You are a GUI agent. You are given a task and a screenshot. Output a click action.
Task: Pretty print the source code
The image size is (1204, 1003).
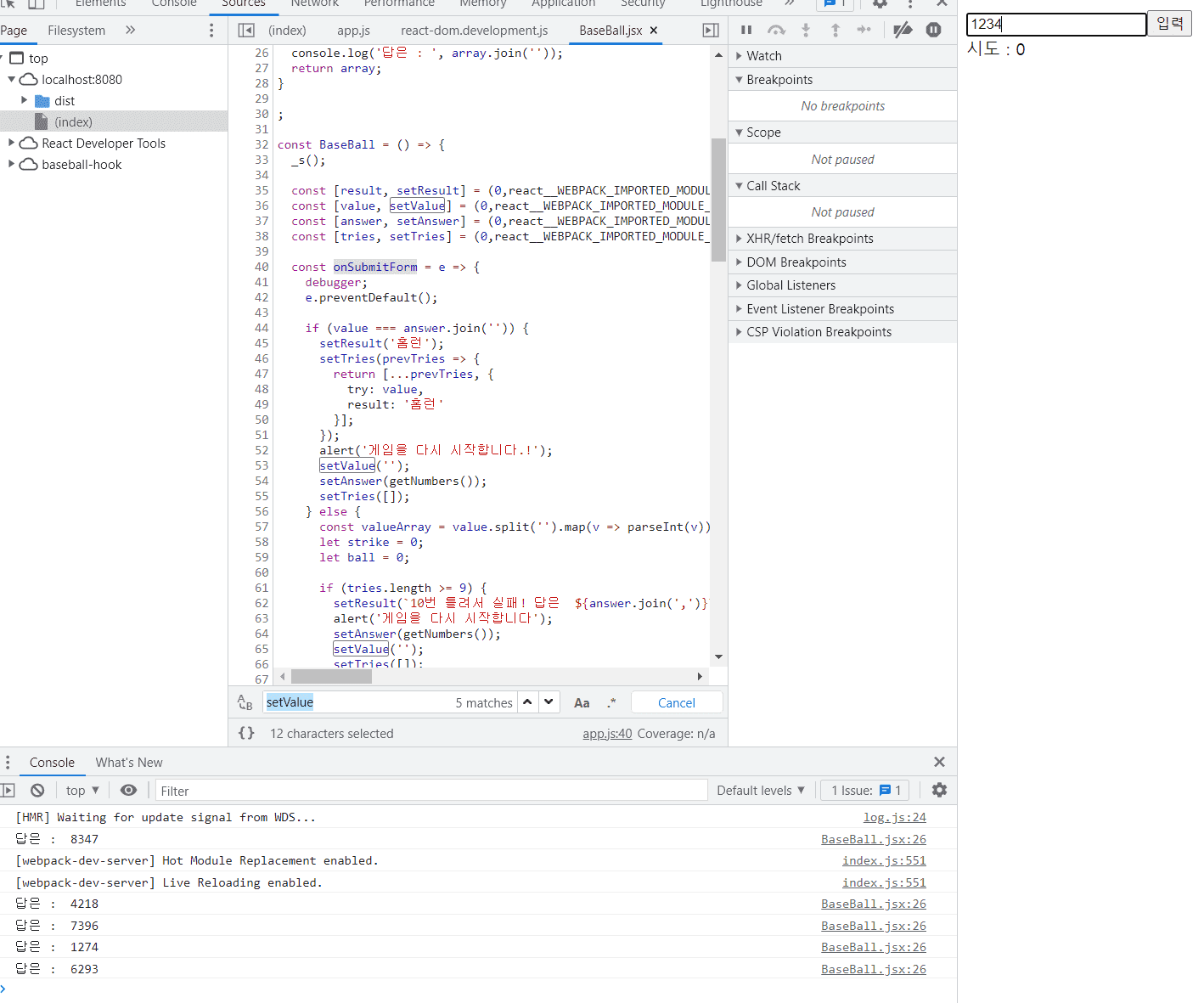click(x=246, y=734)
